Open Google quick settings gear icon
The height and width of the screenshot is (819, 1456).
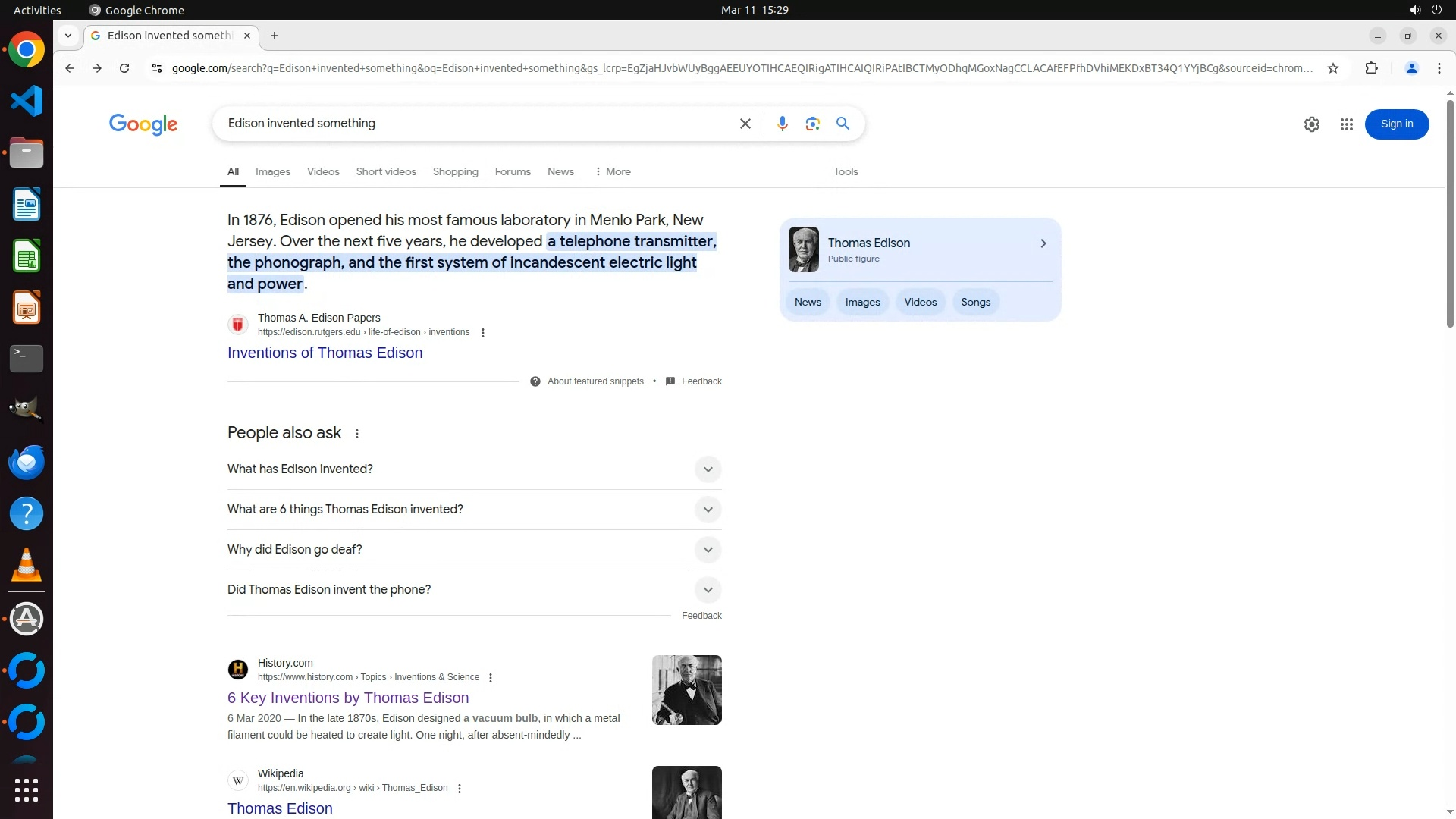[1311, 124]
